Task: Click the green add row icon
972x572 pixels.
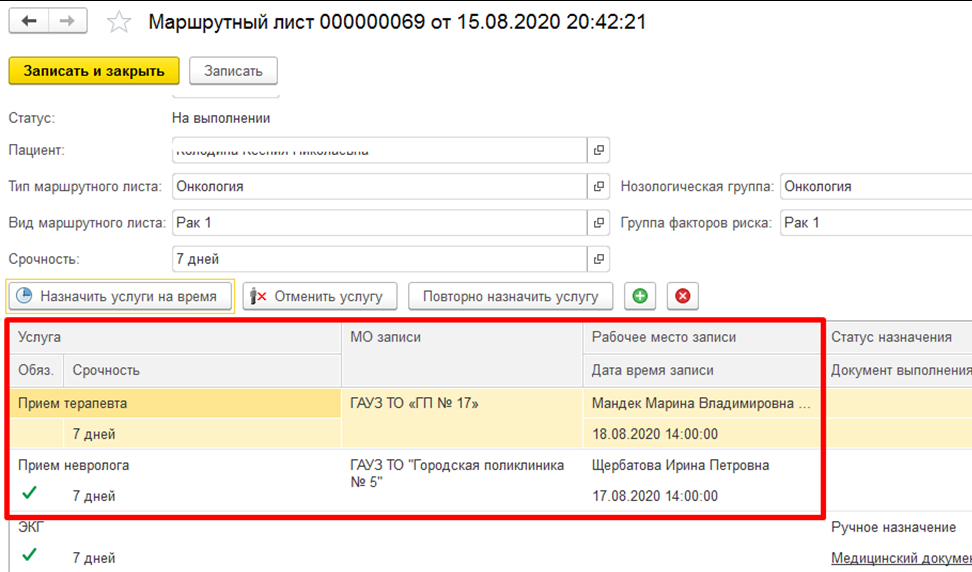Action: (639, 296)
